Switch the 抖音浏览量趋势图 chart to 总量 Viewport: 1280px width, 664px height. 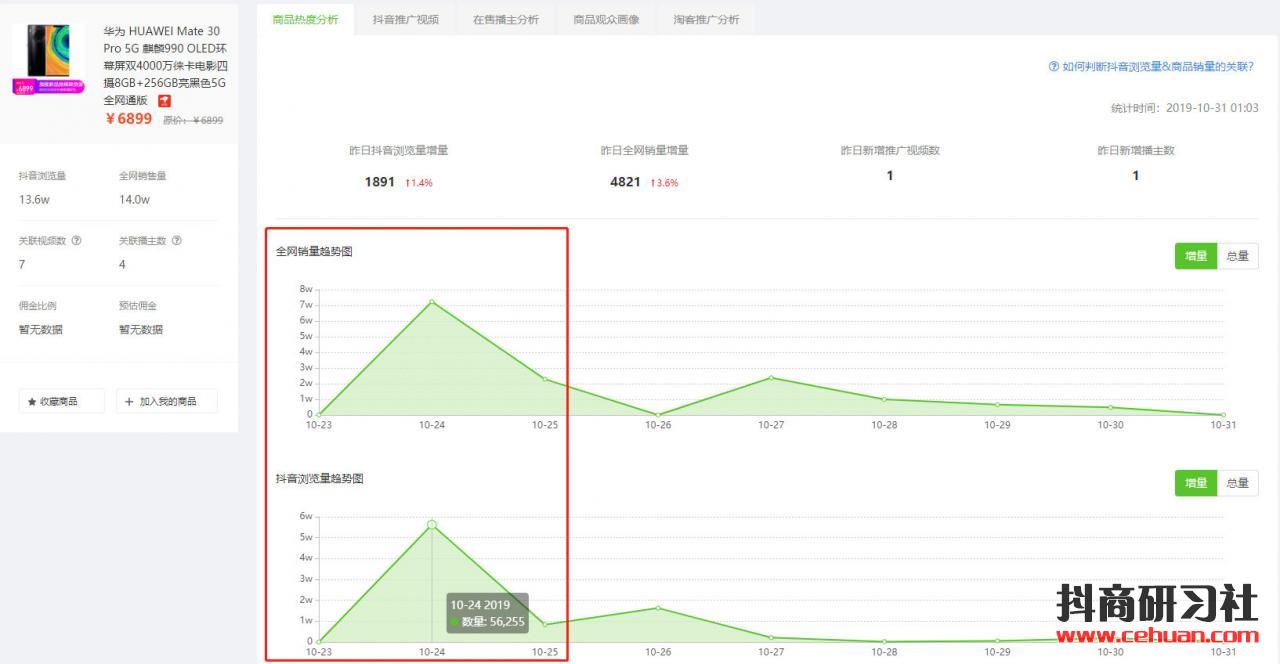tap(1237, 483)
